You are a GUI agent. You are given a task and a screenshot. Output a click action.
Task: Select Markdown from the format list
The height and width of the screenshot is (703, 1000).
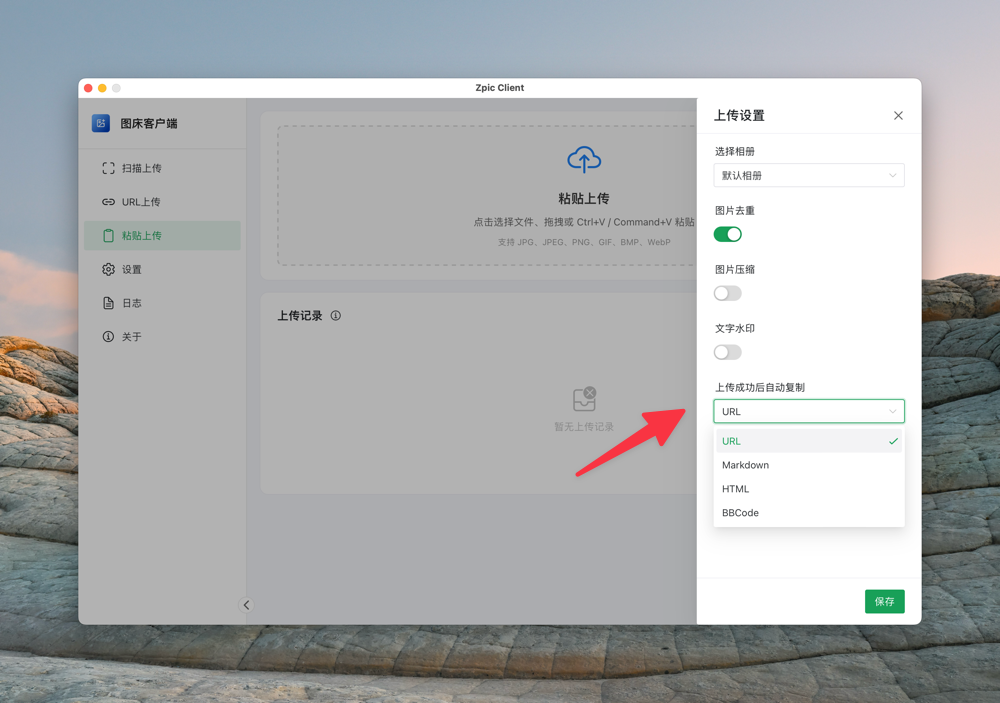[x=746, y=465]
